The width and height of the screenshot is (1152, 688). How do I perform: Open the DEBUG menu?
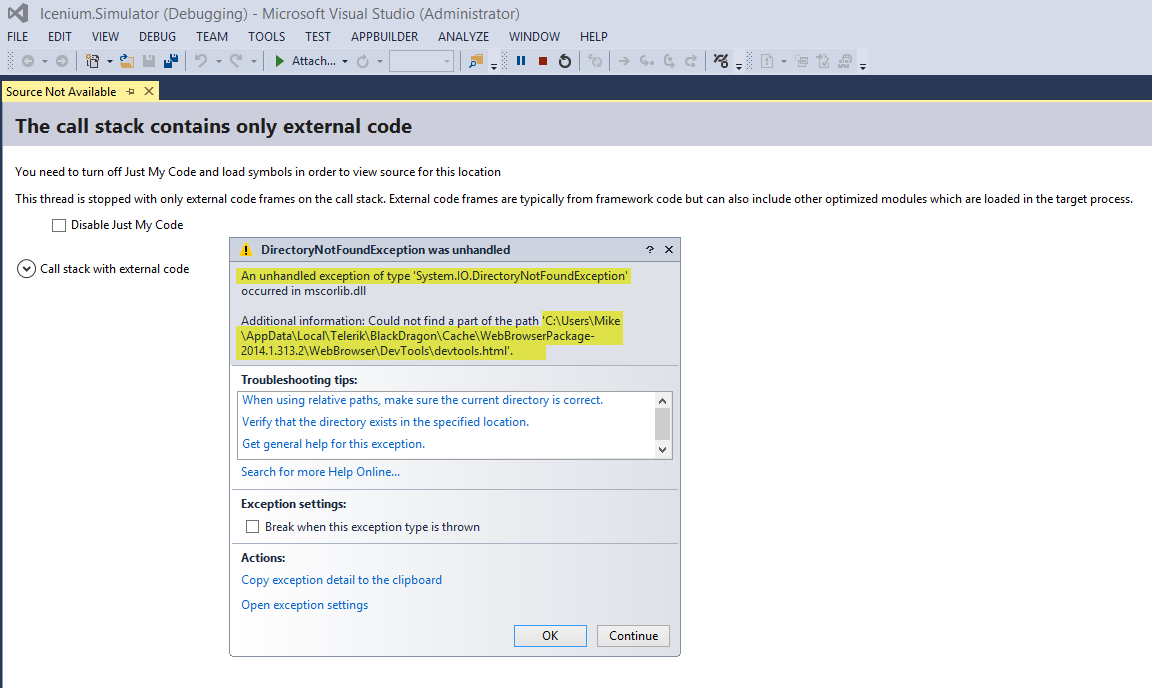(x=157, y=37)
